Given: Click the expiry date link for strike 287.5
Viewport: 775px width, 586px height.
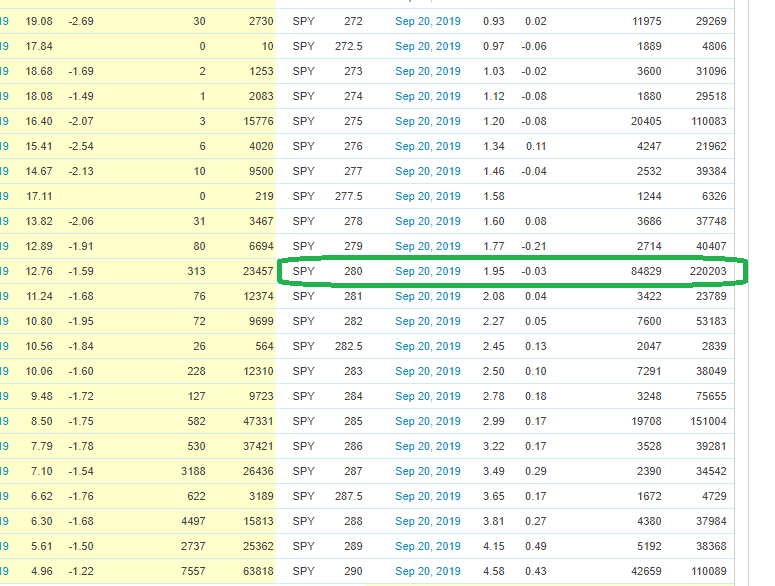Looking at the screenshot, I should tap(427, 496).
